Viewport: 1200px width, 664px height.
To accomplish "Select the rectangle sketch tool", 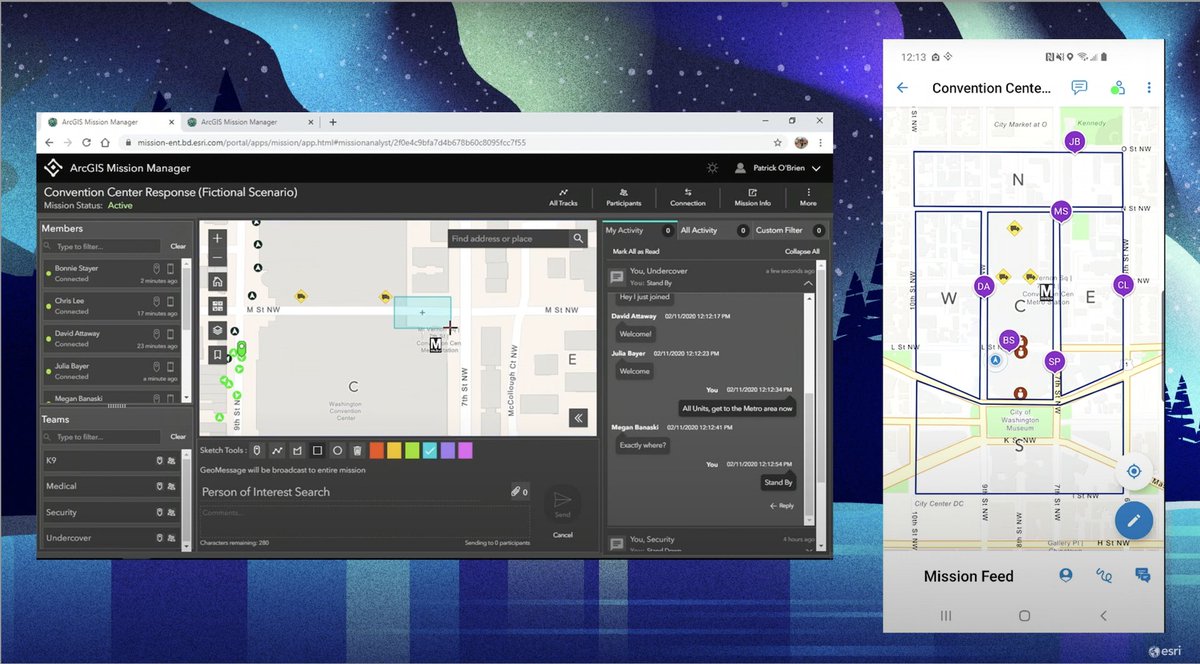I will pos(317,451).
